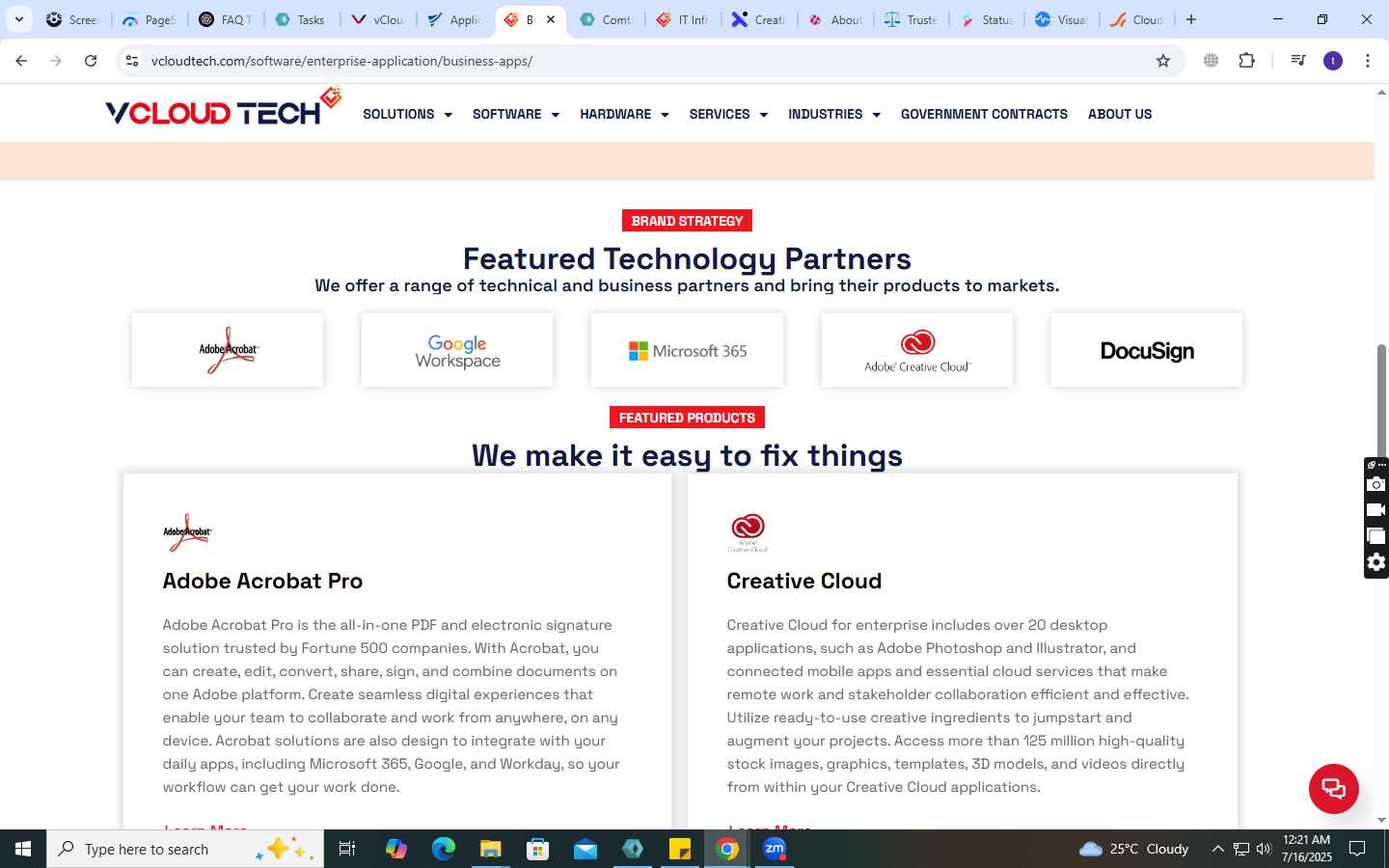The width and height of the screenshot is (1389, 868).
Task: Select the DocuSign partner logo
Action: [1147, 350]
